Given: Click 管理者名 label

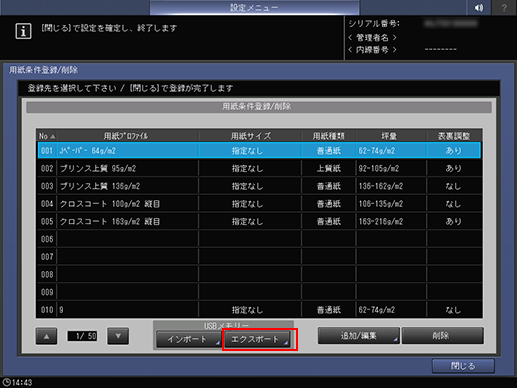Looking at the screenshot, I should point(372,37).
